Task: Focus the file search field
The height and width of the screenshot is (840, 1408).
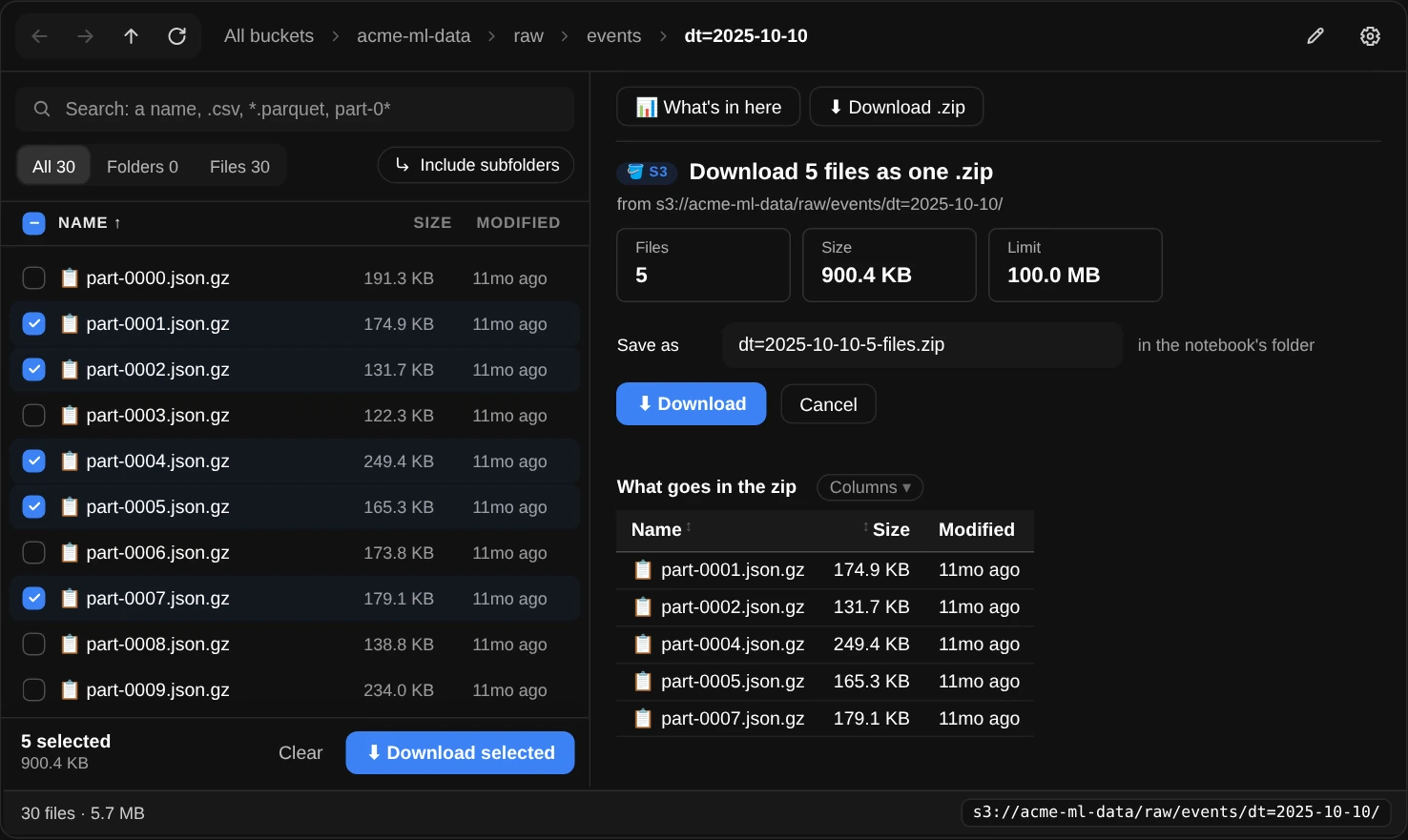Action: (x=295, y=110)
